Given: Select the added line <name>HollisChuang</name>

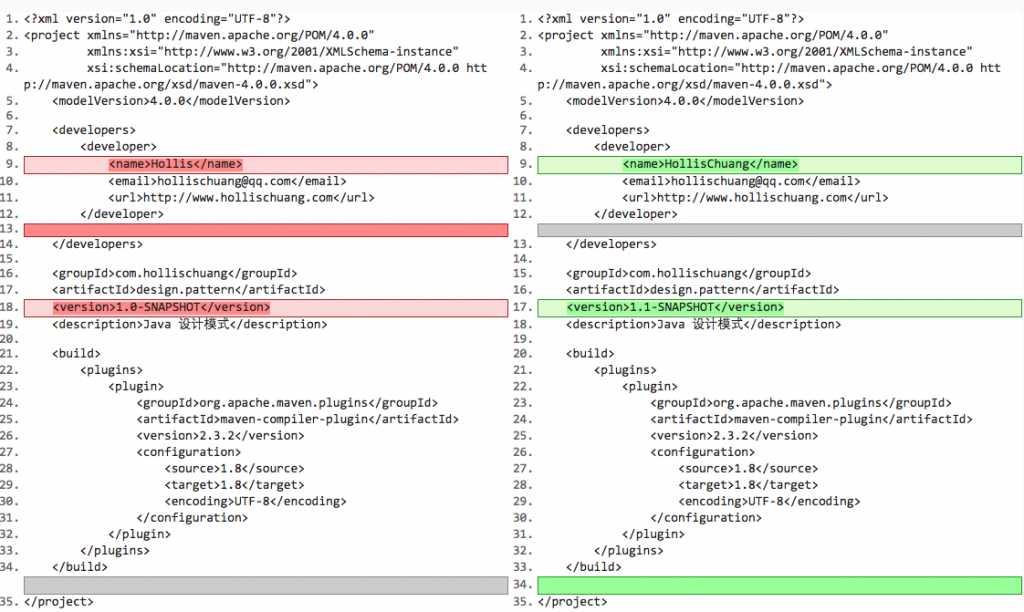Looking at the screenshot, I should tap(779, 165).
